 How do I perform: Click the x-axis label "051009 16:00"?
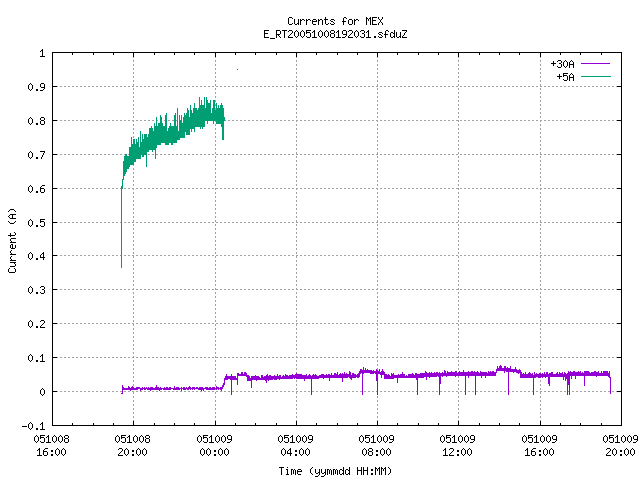[x=540, y=446]
